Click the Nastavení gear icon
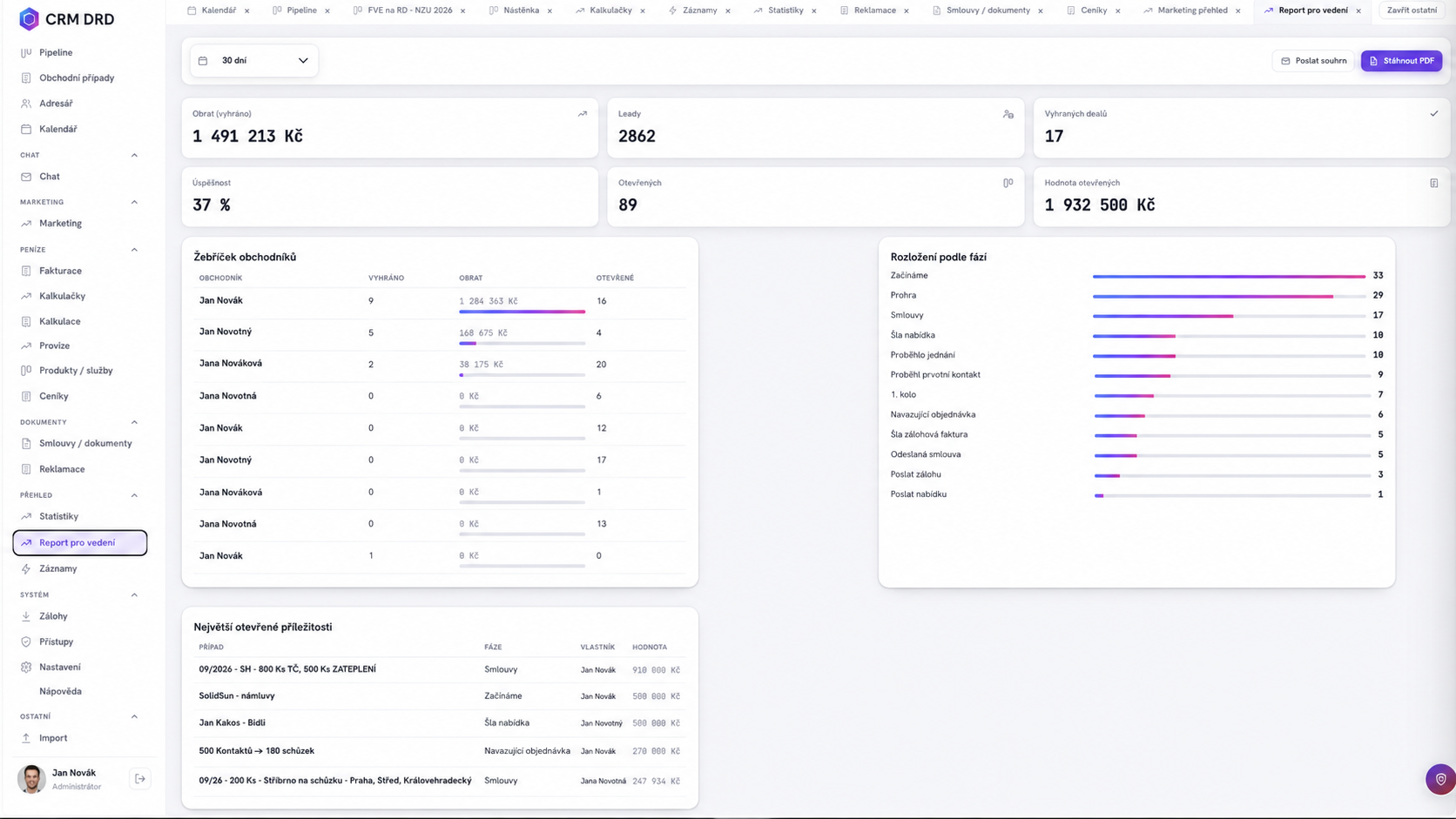Screen dimensions: 1456x819 click(26, 667)
